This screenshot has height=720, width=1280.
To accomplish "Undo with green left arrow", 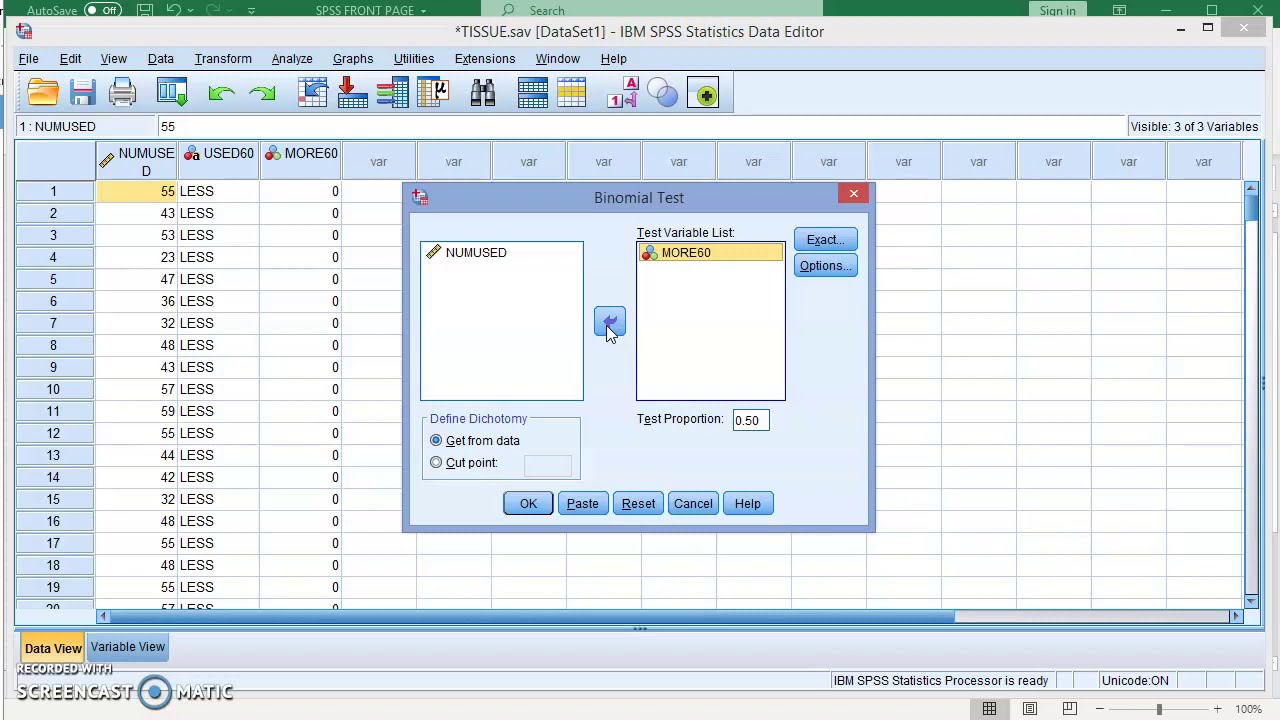I will pyautogui.click(x=221, y=94).
